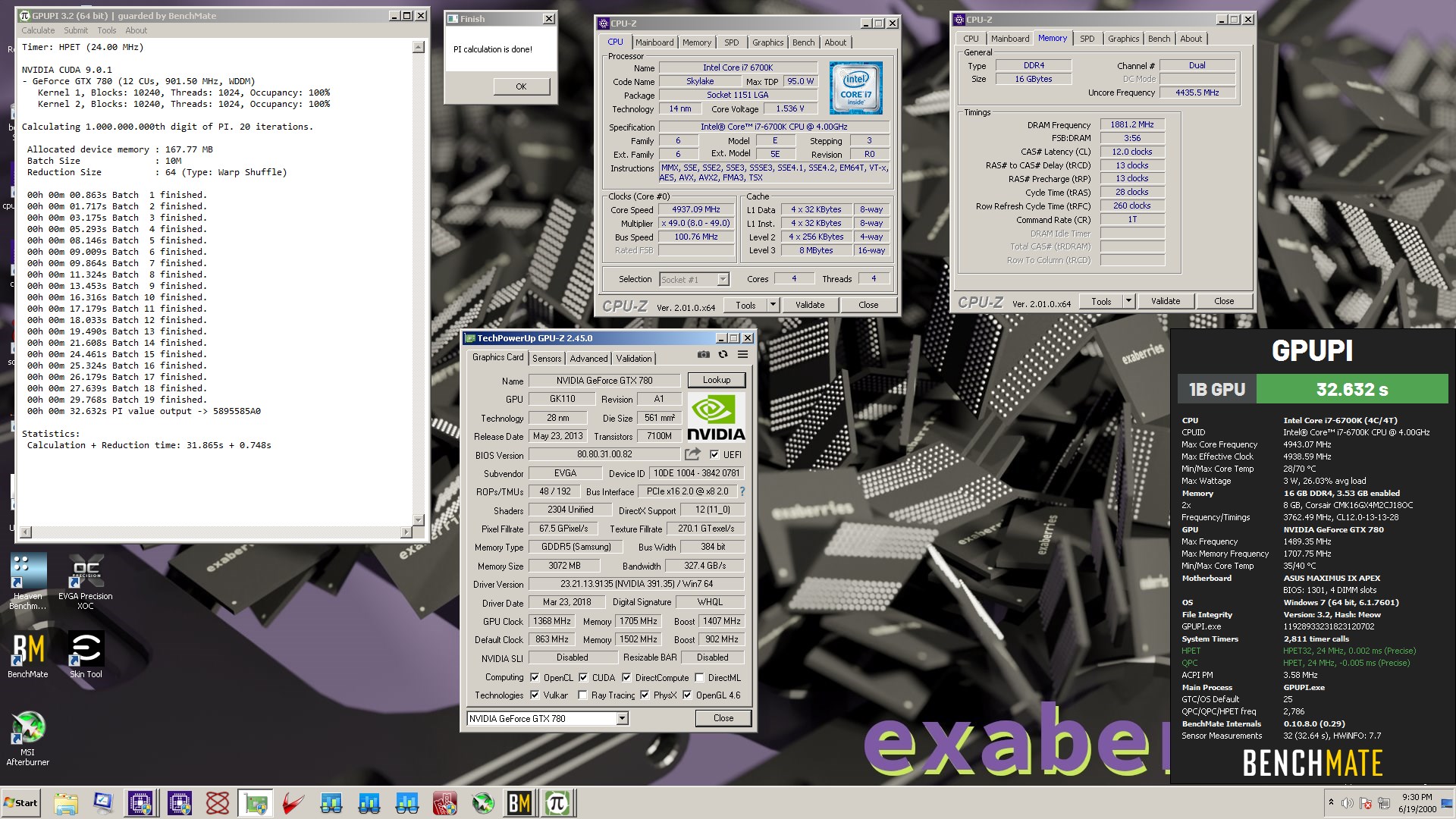Screen dimensions: 1456x819
Task: Click the GPU-Z refresh icon
Action: 723,355
